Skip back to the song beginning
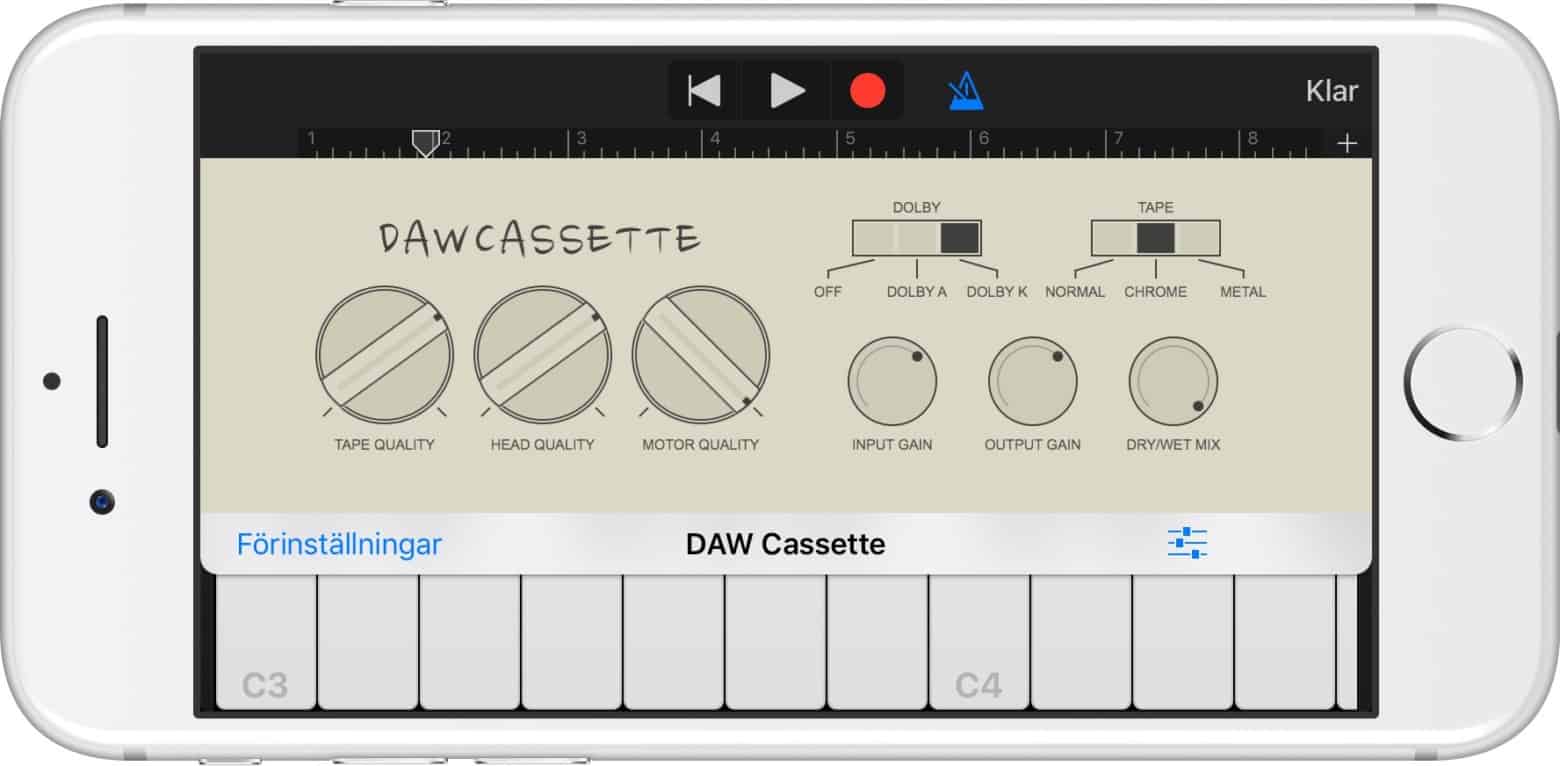 [x=703, y=90]
